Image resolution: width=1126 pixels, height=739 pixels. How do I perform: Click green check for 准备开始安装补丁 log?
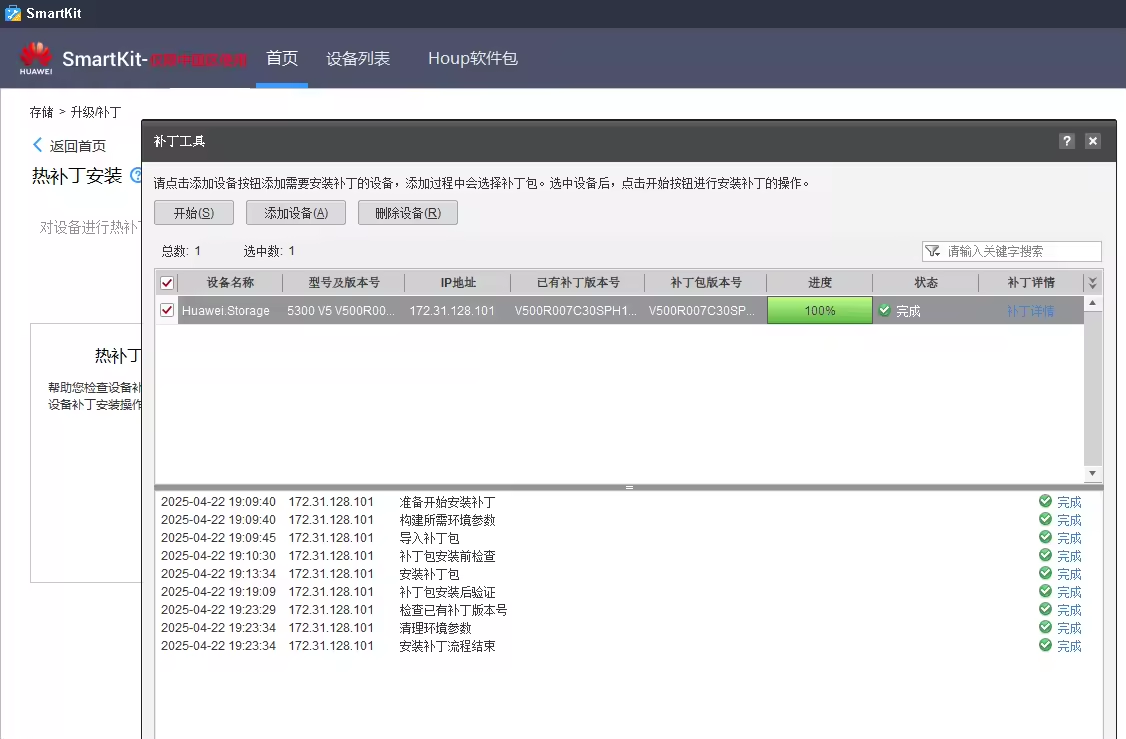coord(1045,501)
